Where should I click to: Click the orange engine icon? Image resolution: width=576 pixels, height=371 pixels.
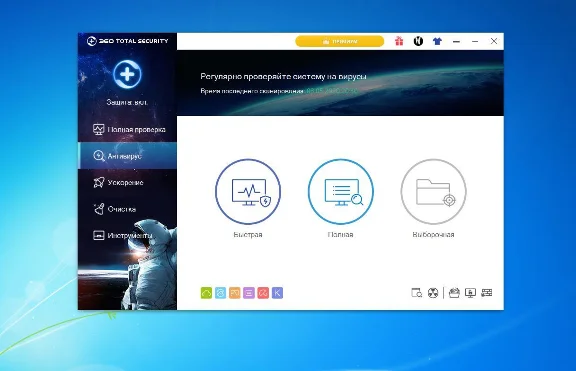coord(235,293)
